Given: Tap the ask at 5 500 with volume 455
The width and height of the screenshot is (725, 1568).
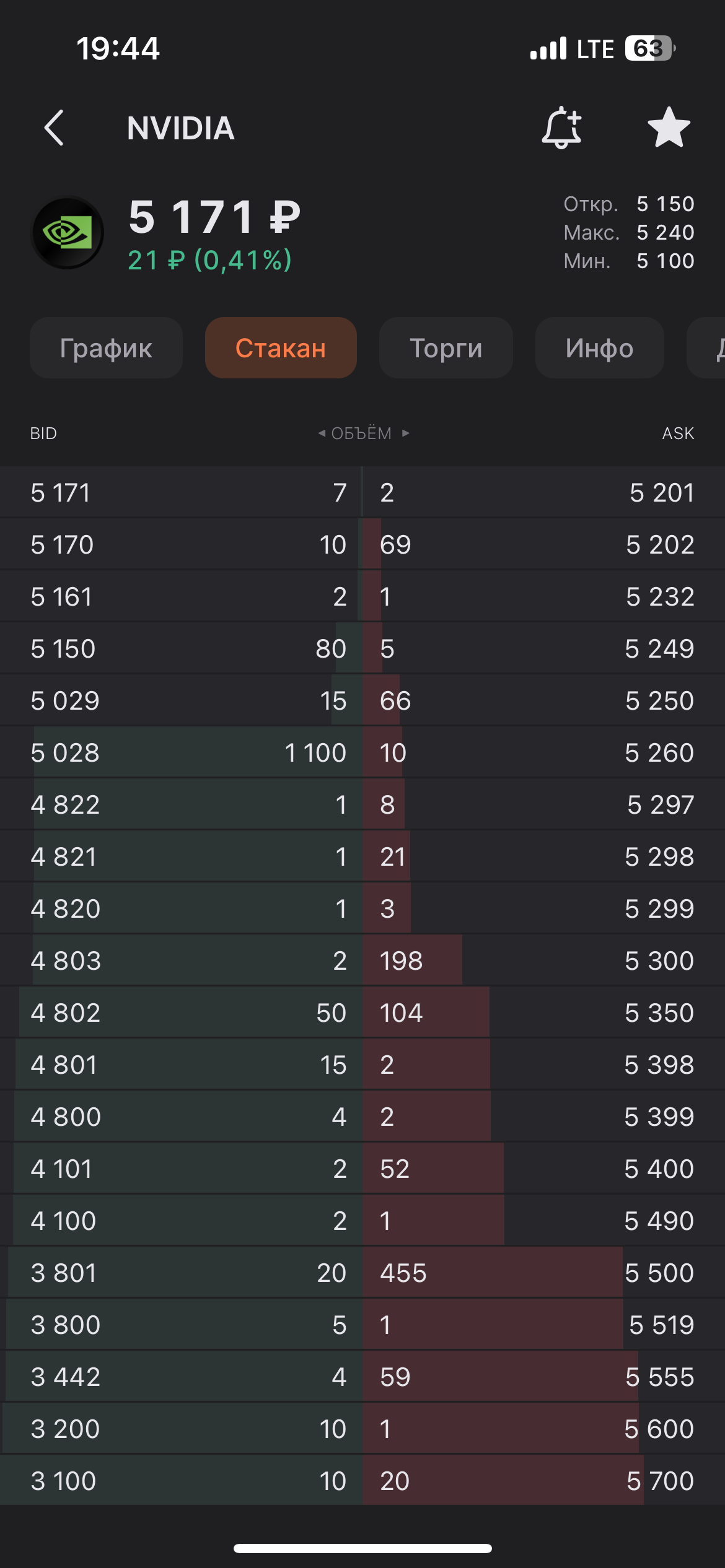Looking at the screenshot, I should [544, 1273].
